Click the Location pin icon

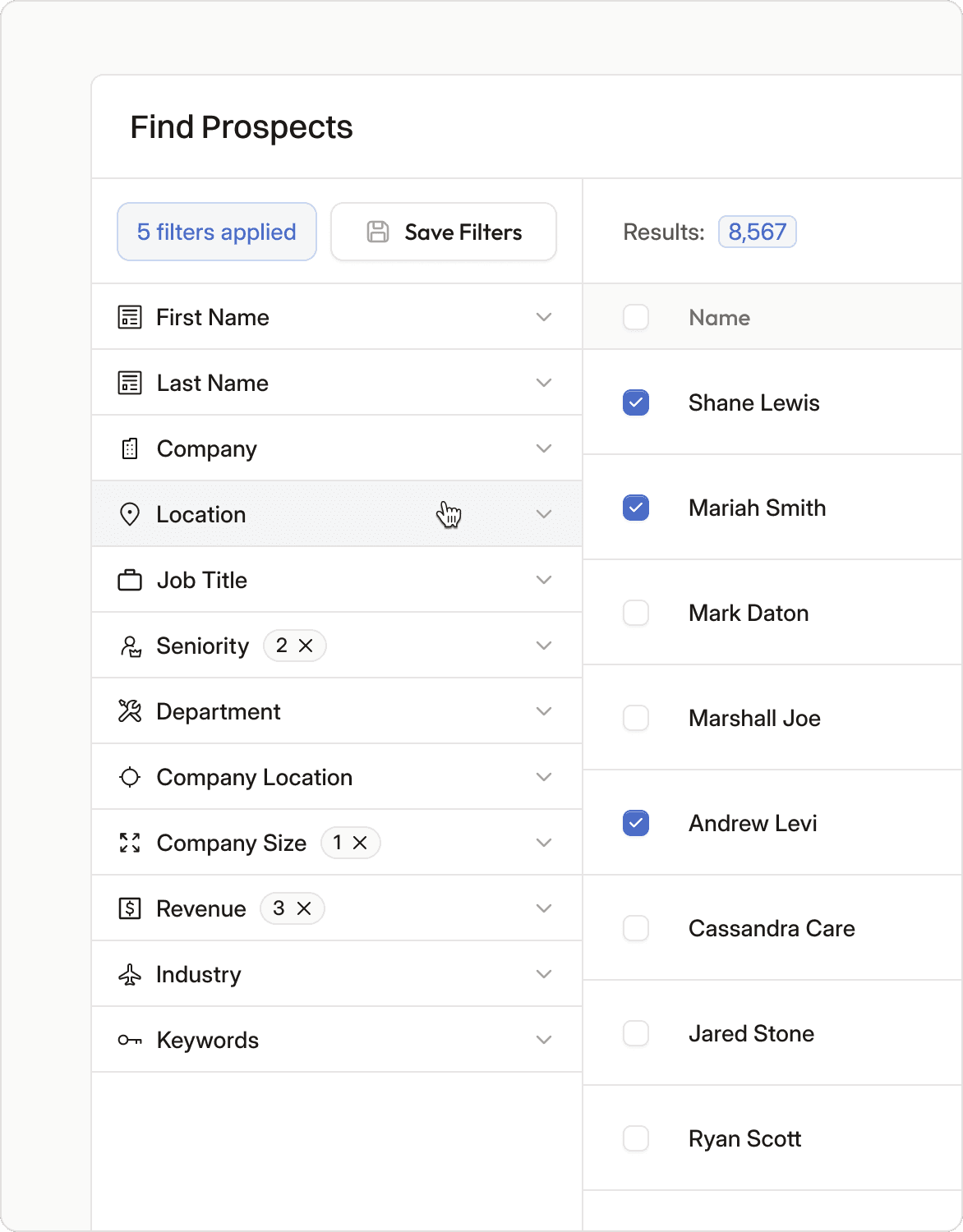click(x=130, y=514)
